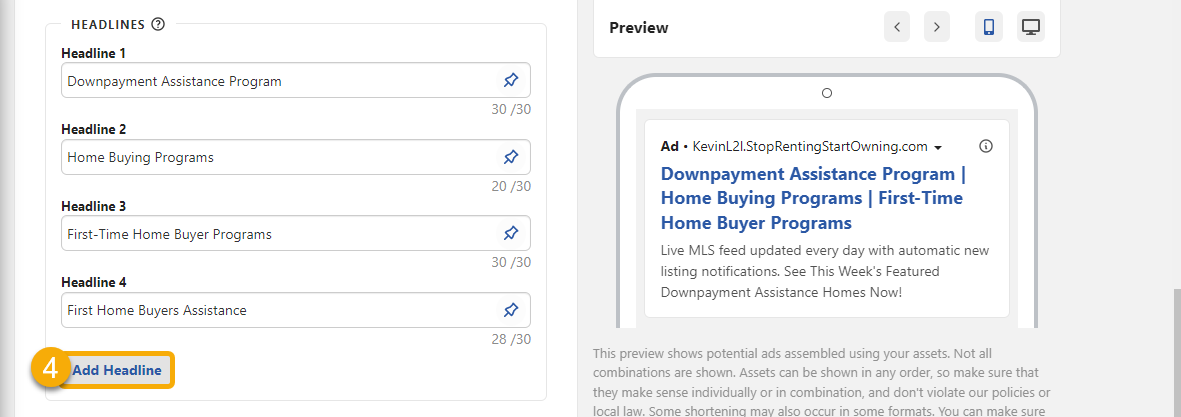The width and height of the screenshot is (1181, 417).
Task: Switch to desktop preview
Action: (x=1031, y=27)
